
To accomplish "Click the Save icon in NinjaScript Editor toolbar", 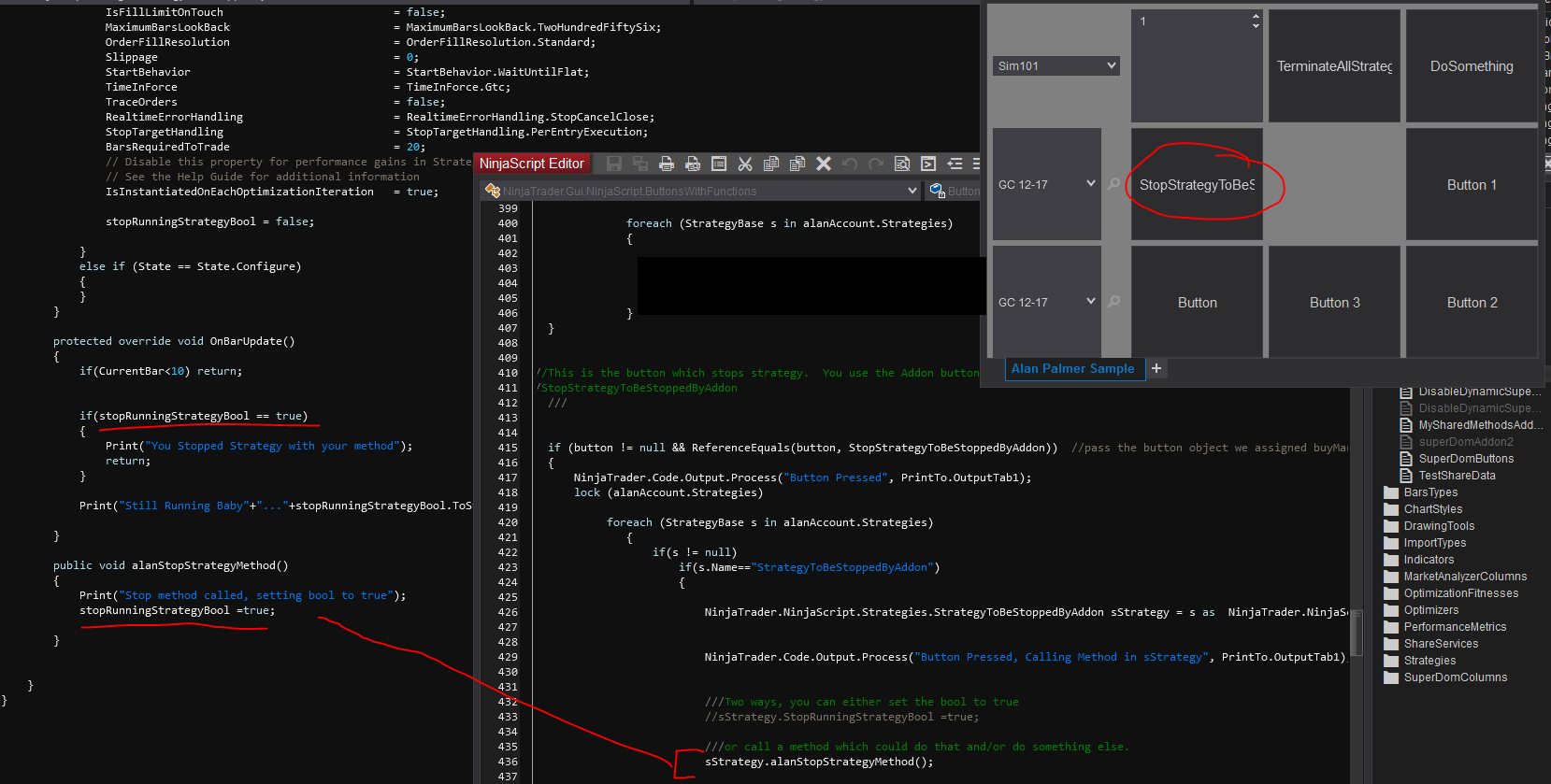I will (x=614, y=164).
